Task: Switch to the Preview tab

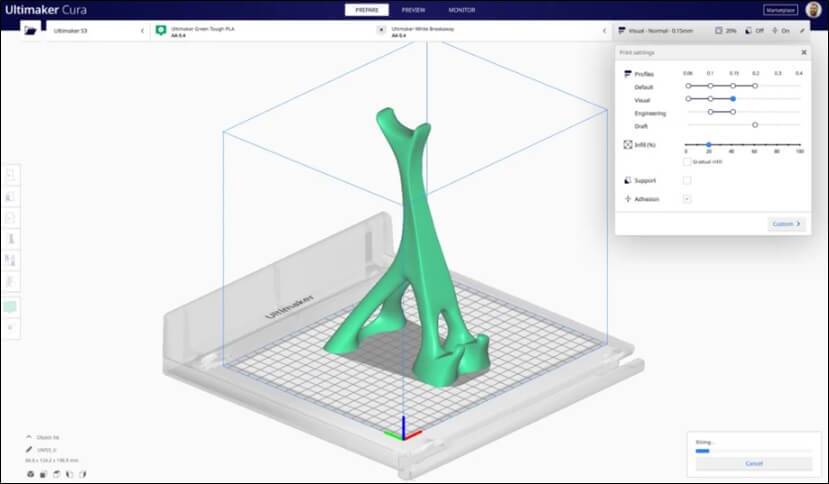Action: [413, 10]
